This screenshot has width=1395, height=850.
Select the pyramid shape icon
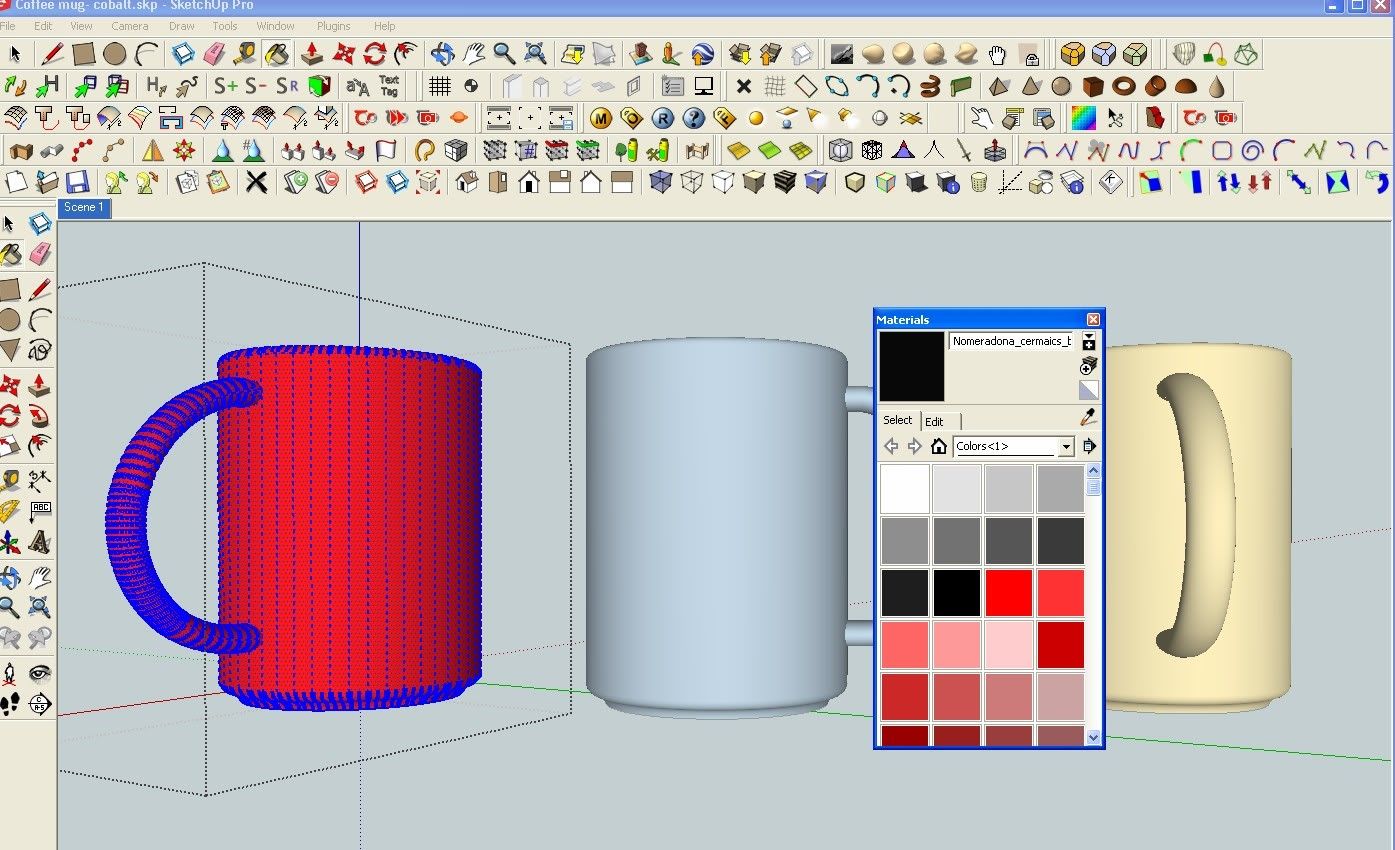[x=999, y=86]
